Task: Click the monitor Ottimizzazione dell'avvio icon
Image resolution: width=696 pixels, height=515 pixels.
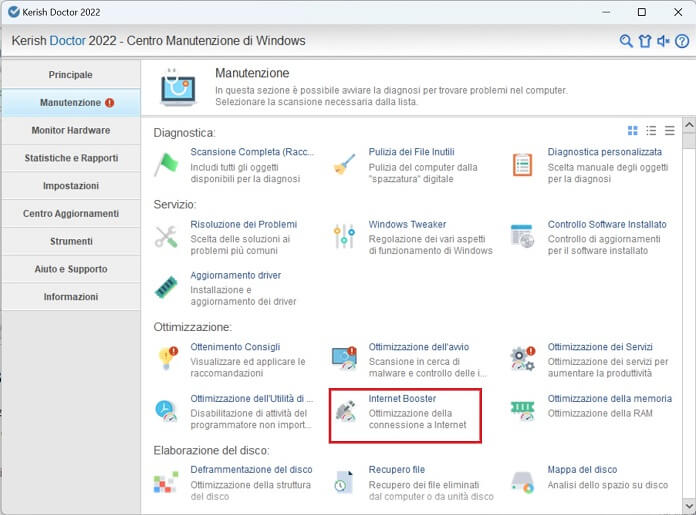Action: pos(344,358)
